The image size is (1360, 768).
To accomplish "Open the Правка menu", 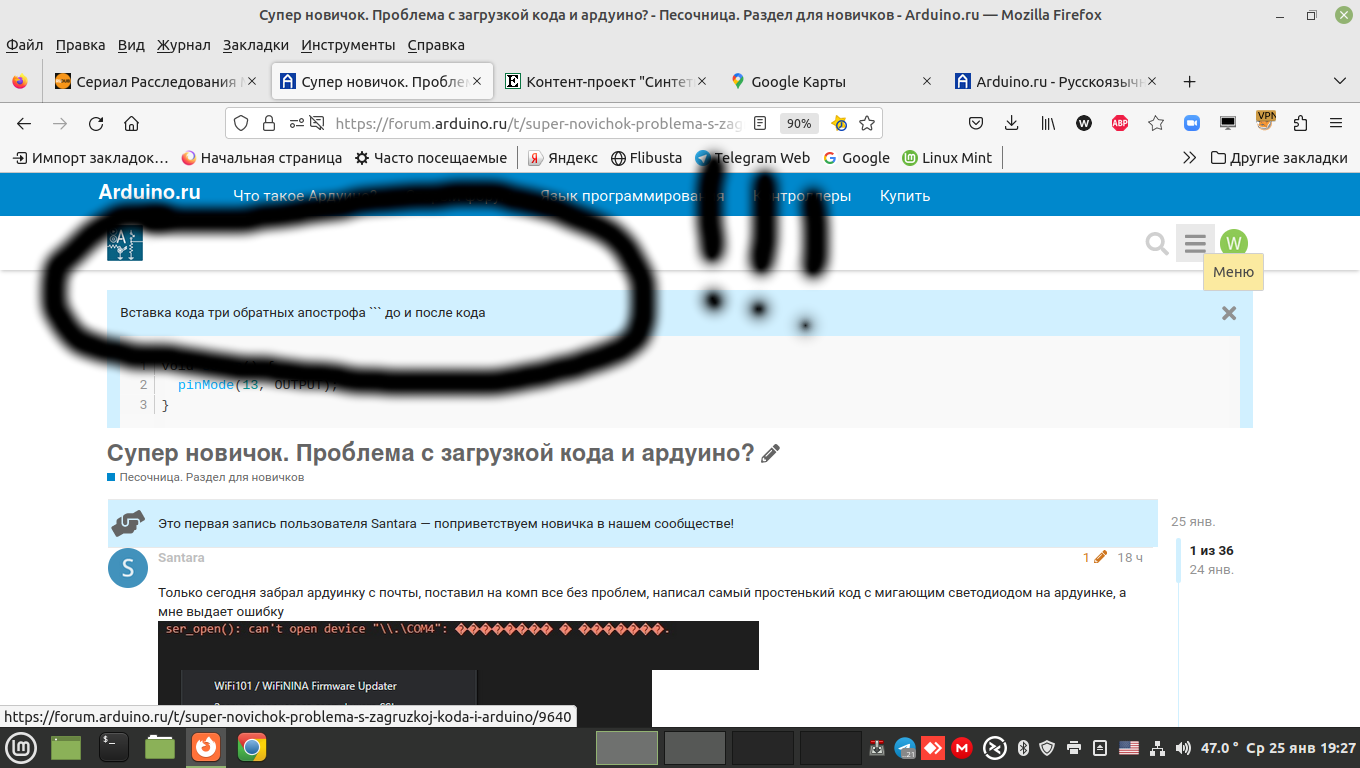I will (80, 45).
